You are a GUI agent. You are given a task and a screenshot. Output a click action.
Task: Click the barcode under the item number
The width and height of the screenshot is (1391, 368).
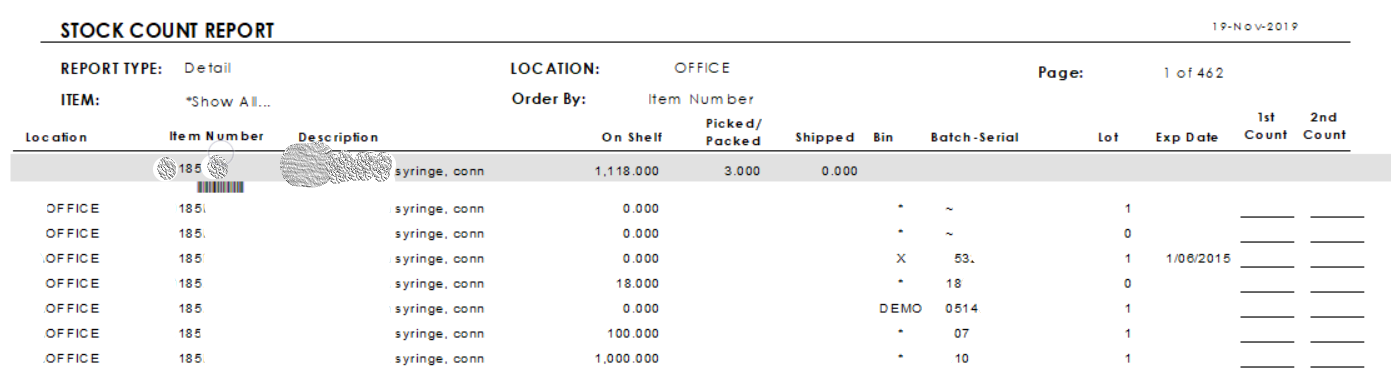coord(220,187)
